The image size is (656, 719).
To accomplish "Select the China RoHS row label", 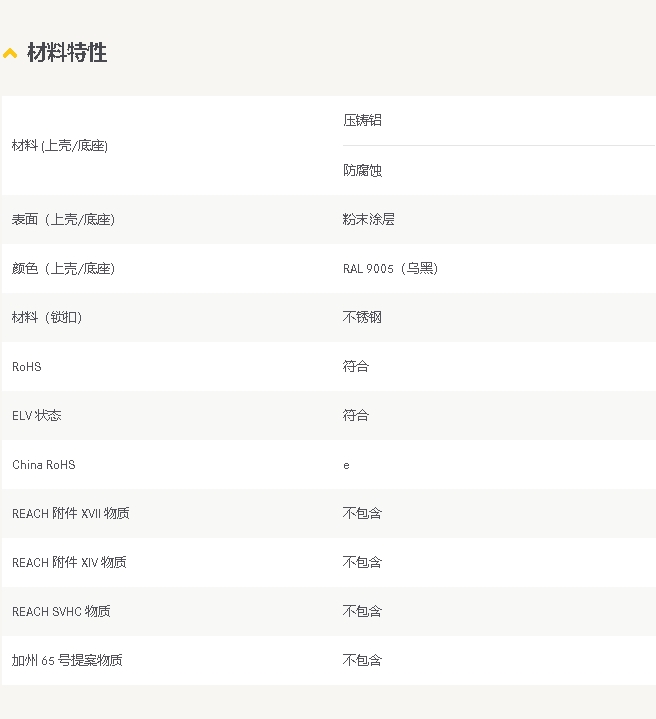I will (x=44, y=465).
